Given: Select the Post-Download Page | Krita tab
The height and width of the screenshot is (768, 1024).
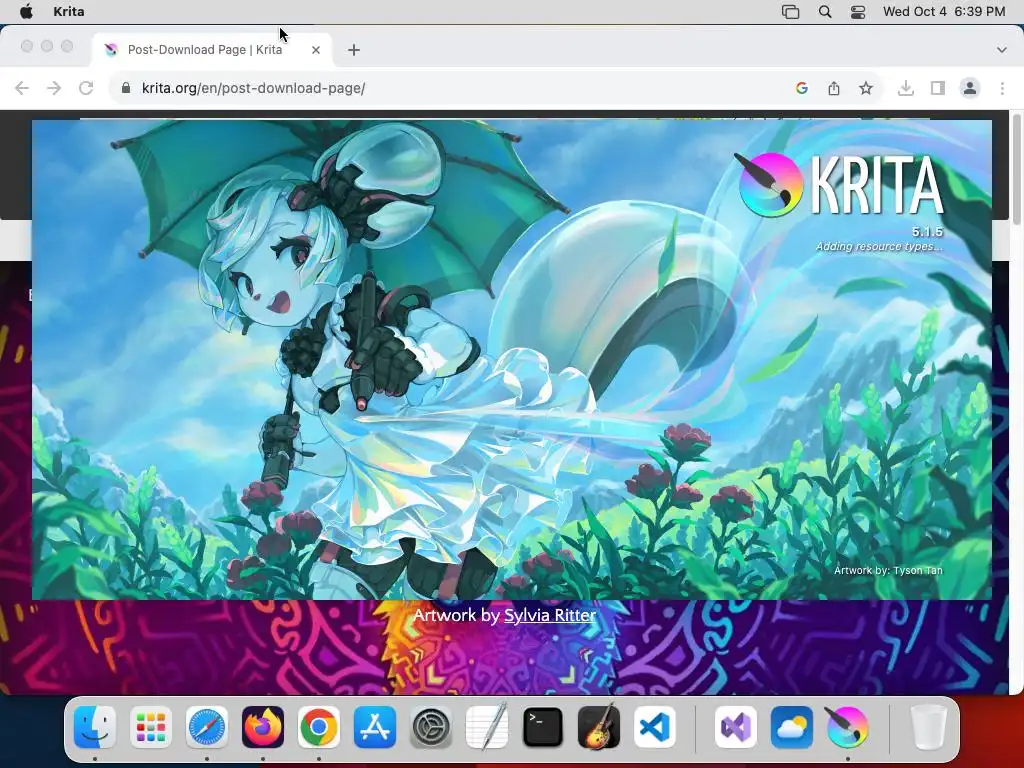Looking at the screenshot, I should coord(213,50).
